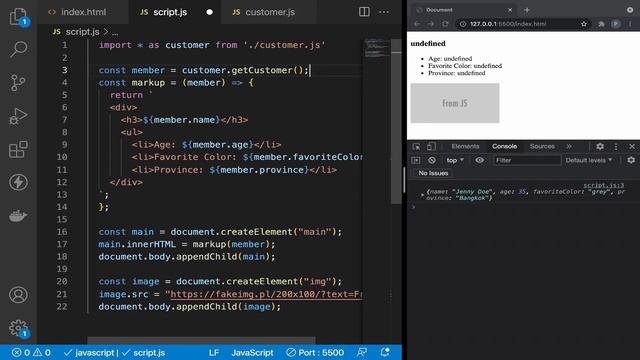Open the Docker whale sidebar view
The width and height of the screenshot is (640, 360).
(x=18, y=216)
